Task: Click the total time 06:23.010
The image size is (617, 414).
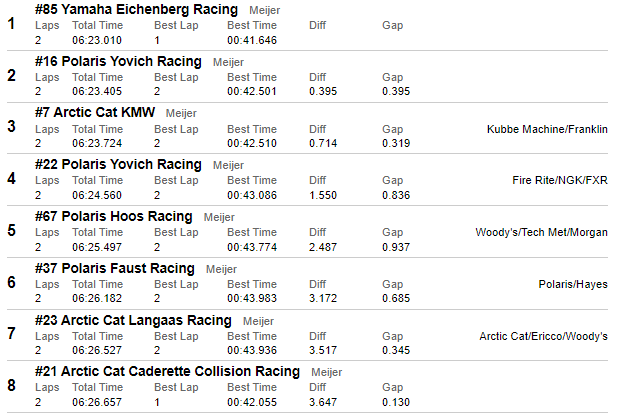Action: click(97, 41)
